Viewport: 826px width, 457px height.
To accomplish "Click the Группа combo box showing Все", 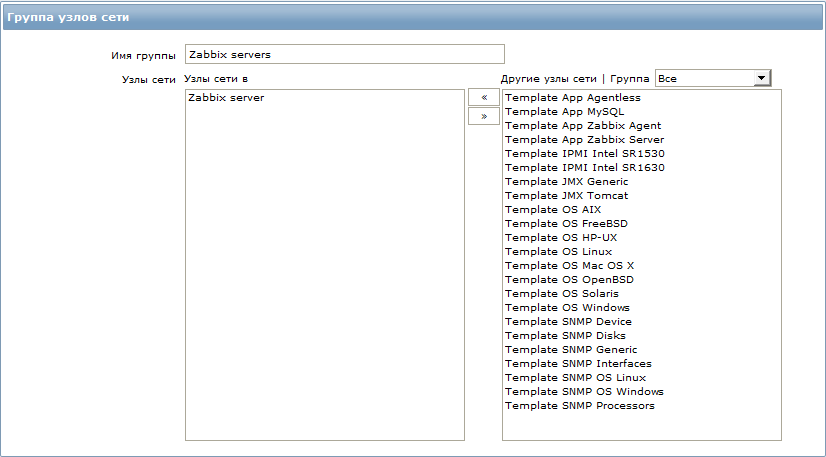I will [x=713, y=78].
